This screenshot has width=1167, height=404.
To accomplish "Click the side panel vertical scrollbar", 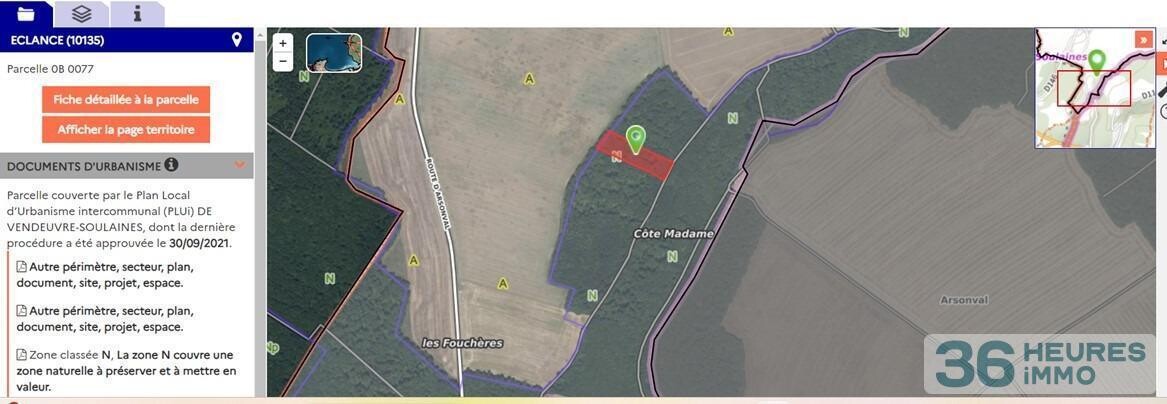I will pos(260,212).
